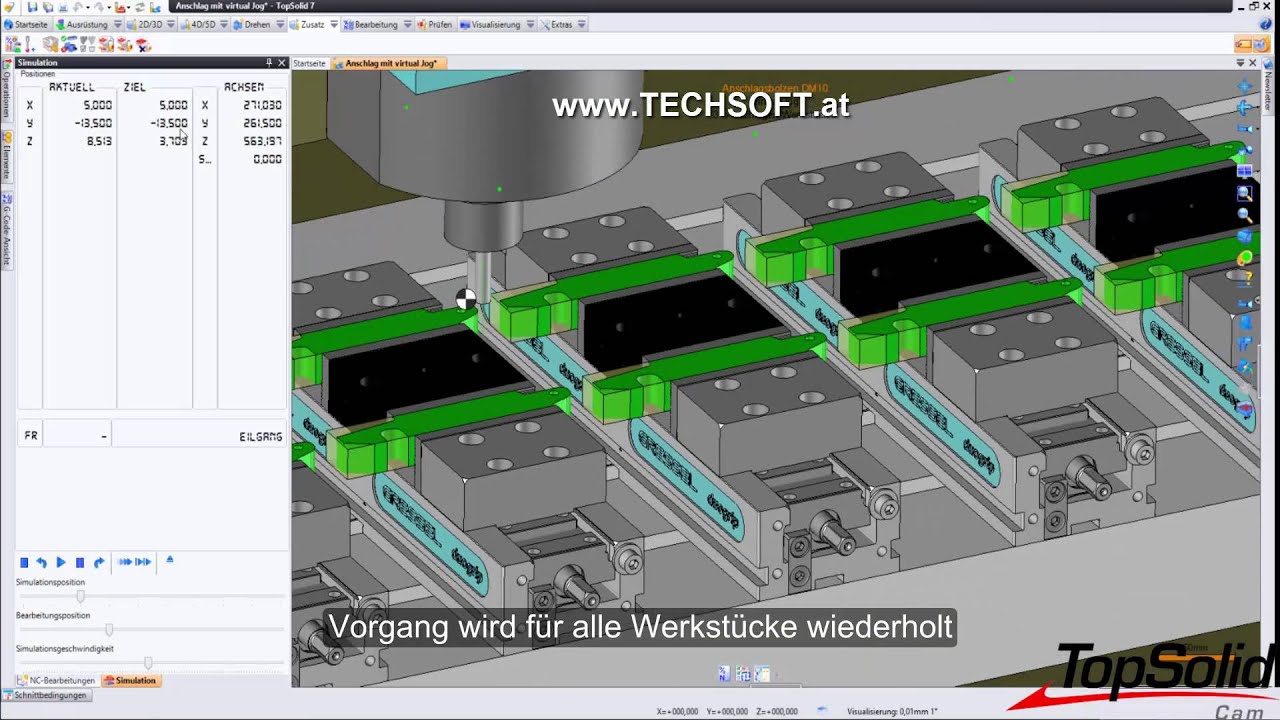Expand the dropdown arrow next to Zusatz
The image size is (1280, 720).
coord(334,24)
